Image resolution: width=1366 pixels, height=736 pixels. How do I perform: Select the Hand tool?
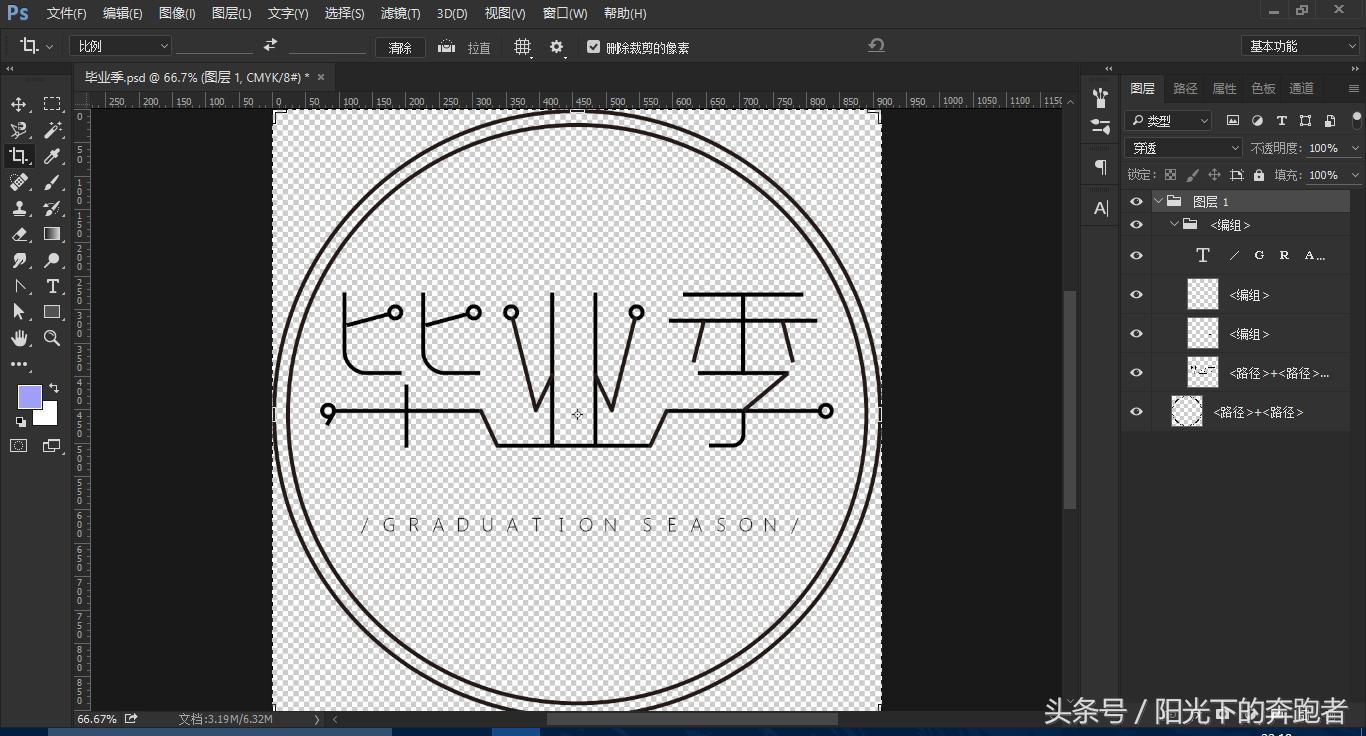tap(20, 338)
